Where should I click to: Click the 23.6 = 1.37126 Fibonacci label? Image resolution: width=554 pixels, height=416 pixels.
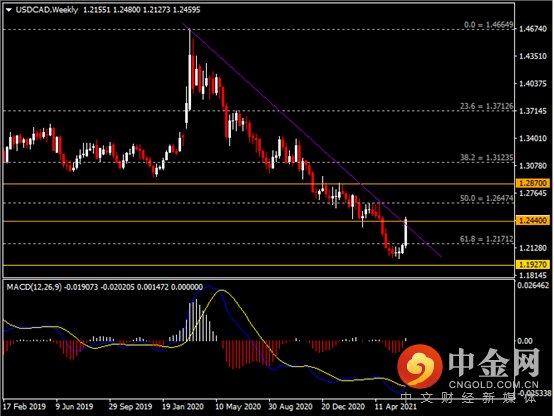[x=487, y=106]
